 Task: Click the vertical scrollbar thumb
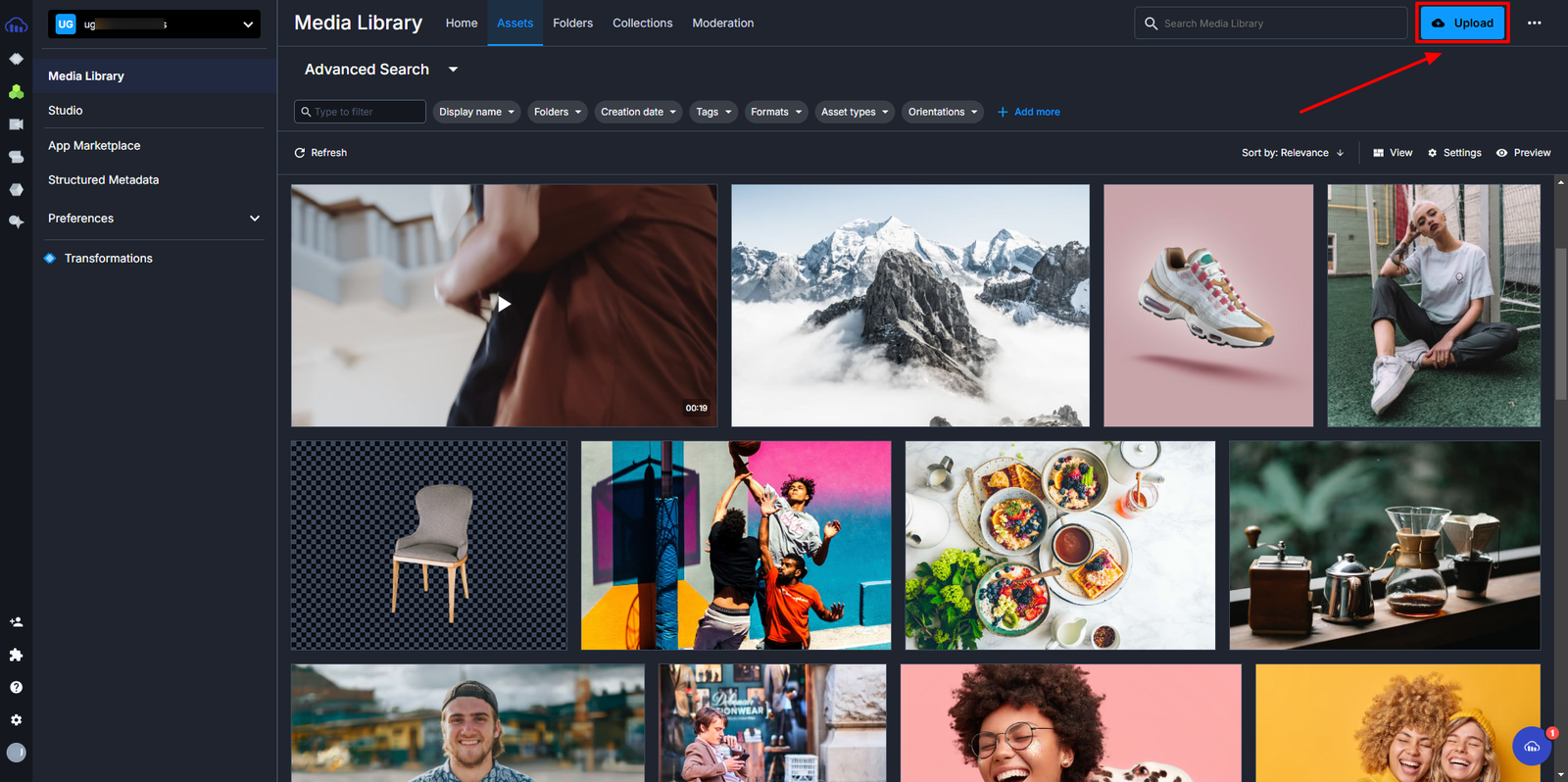click(1560, 323)
